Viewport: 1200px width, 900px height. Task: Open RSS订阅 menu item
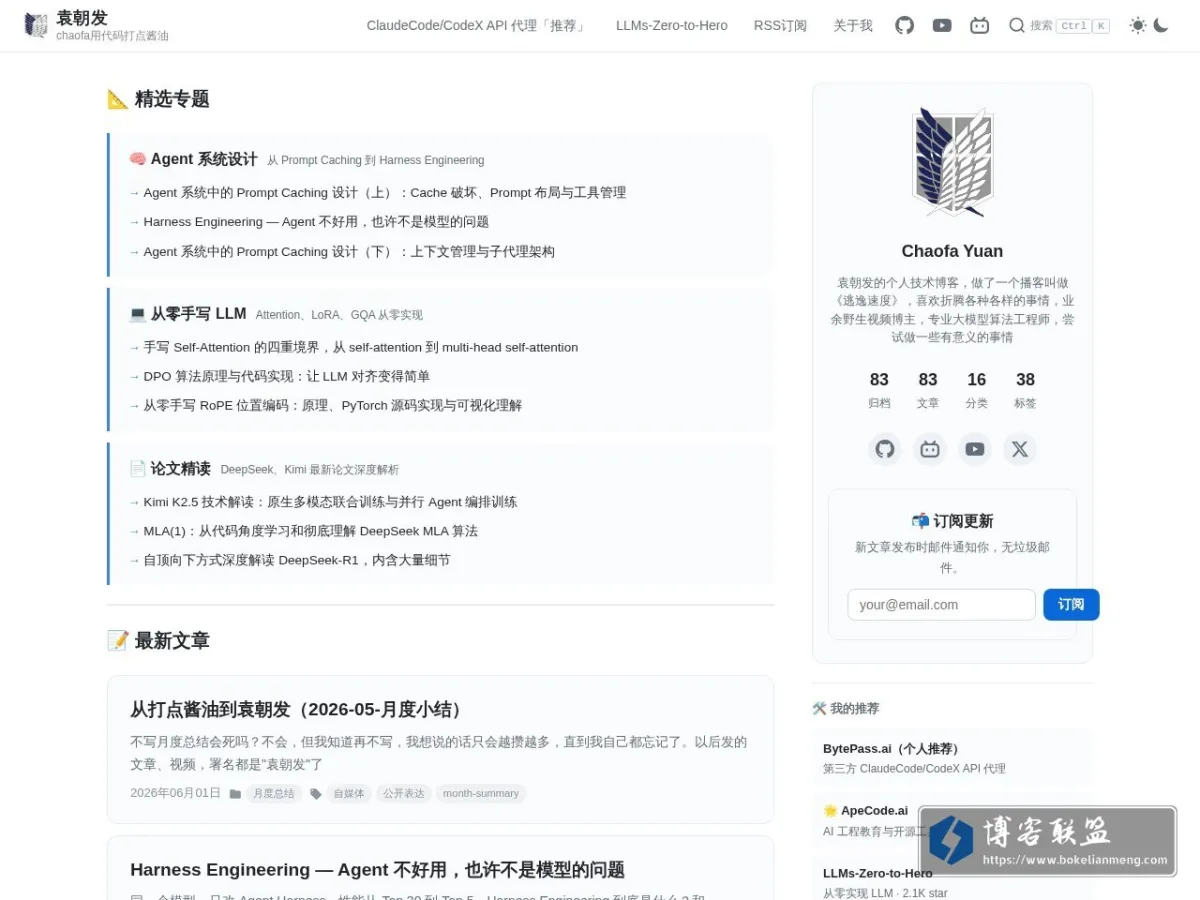tap(780, 25)
